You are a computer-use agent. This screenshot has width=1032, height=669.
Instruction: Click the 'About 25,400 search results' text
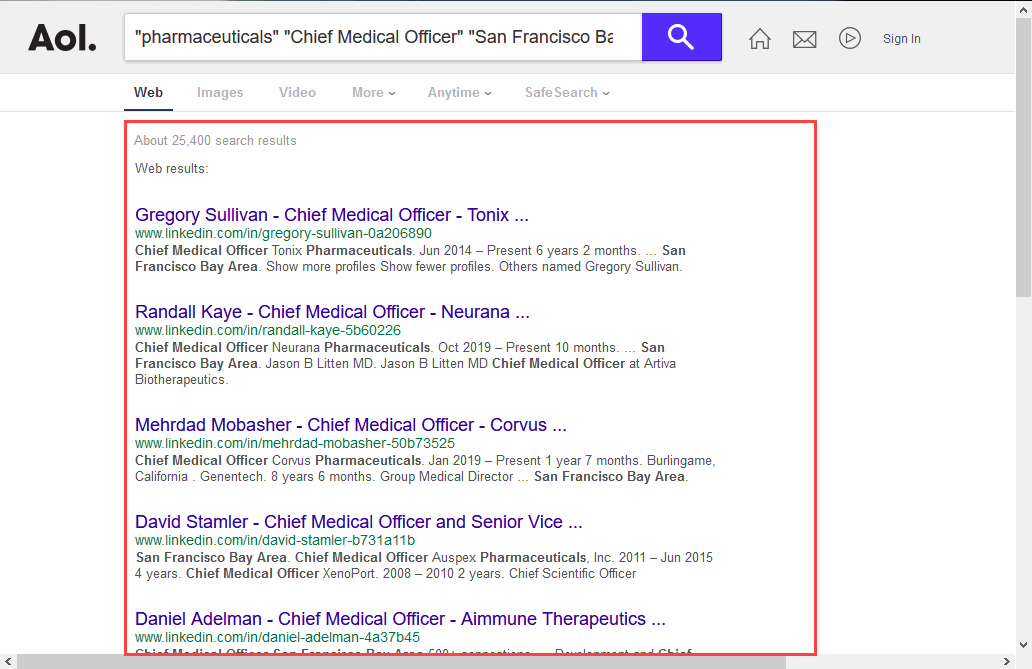[215, 140]
